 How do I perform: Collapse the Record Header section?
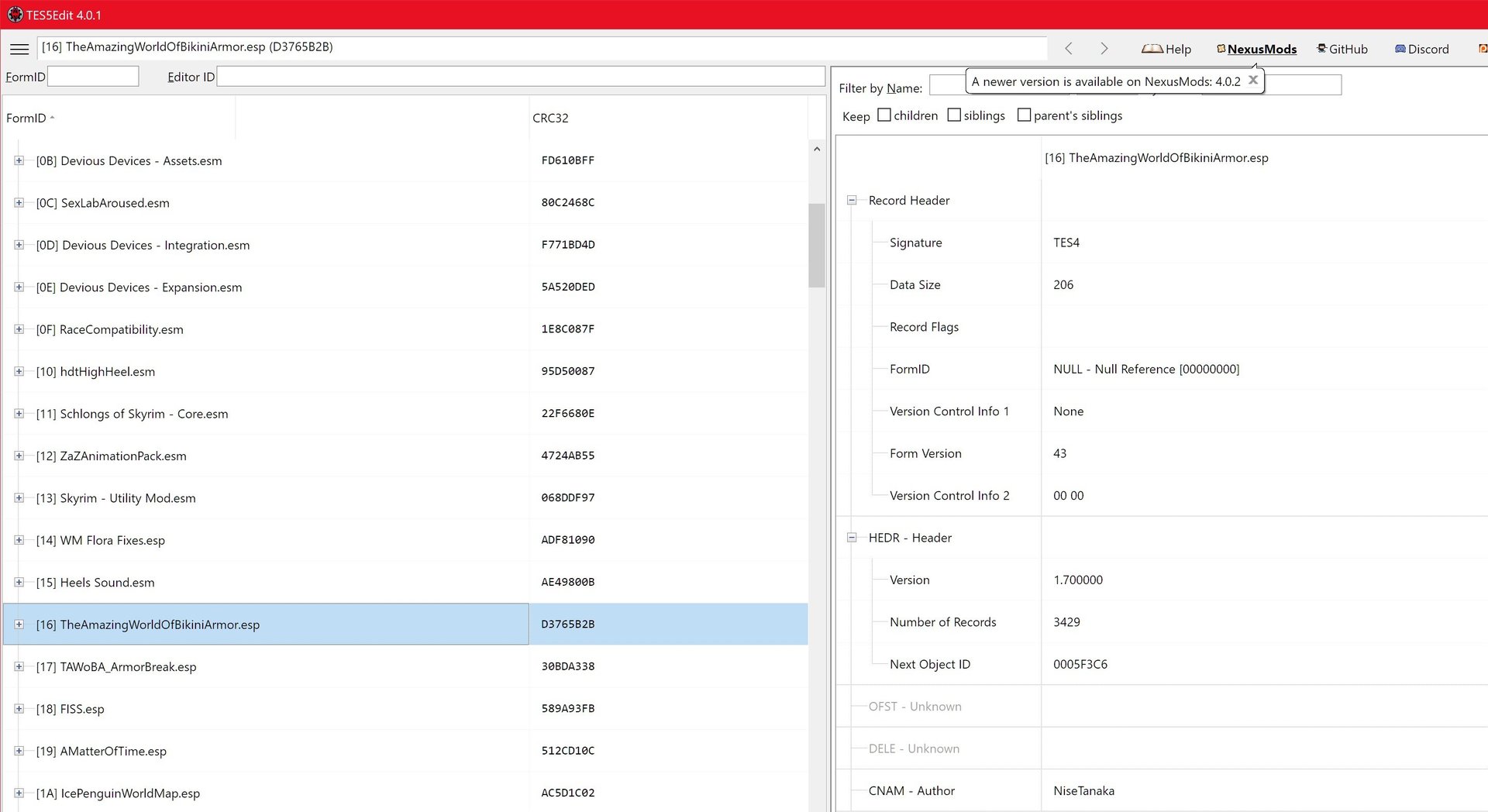coord(852,200)
